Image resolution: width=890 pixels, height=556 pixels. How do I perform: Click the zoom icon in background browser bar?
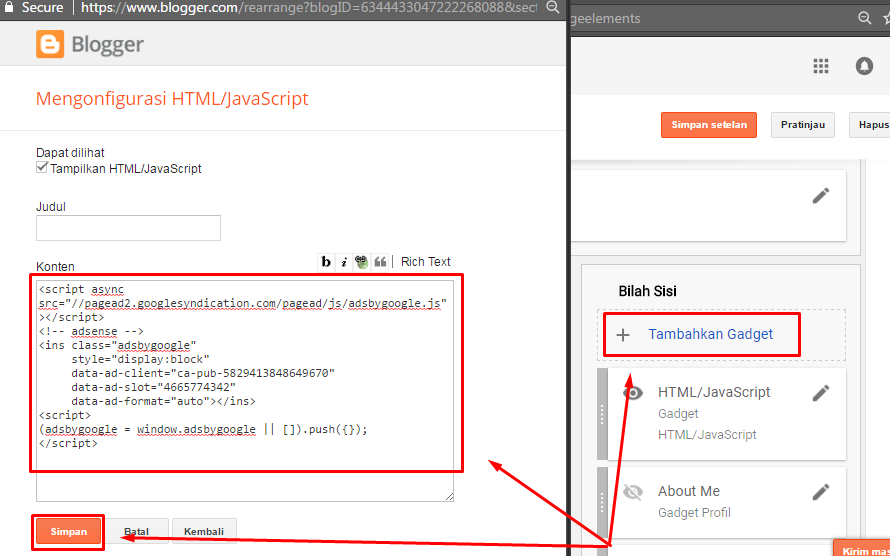864,18
